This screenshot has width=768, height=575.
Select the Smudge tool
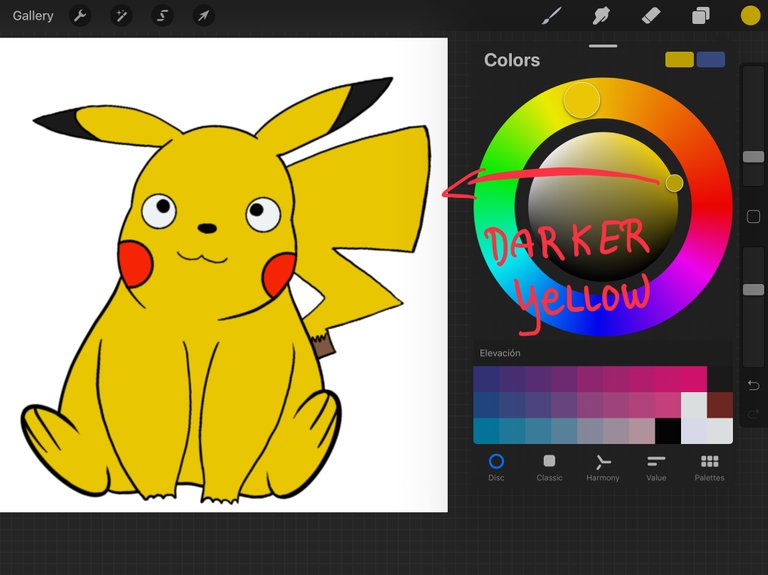pyautogui.click(x=601, y=16)
